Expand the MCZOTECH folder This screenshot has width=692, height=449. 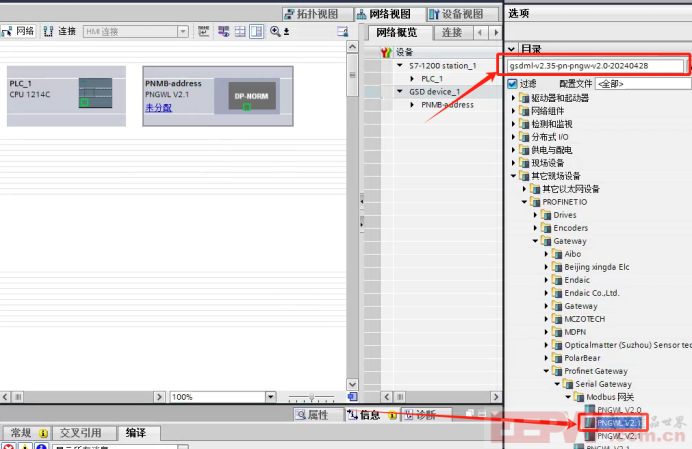546,319
